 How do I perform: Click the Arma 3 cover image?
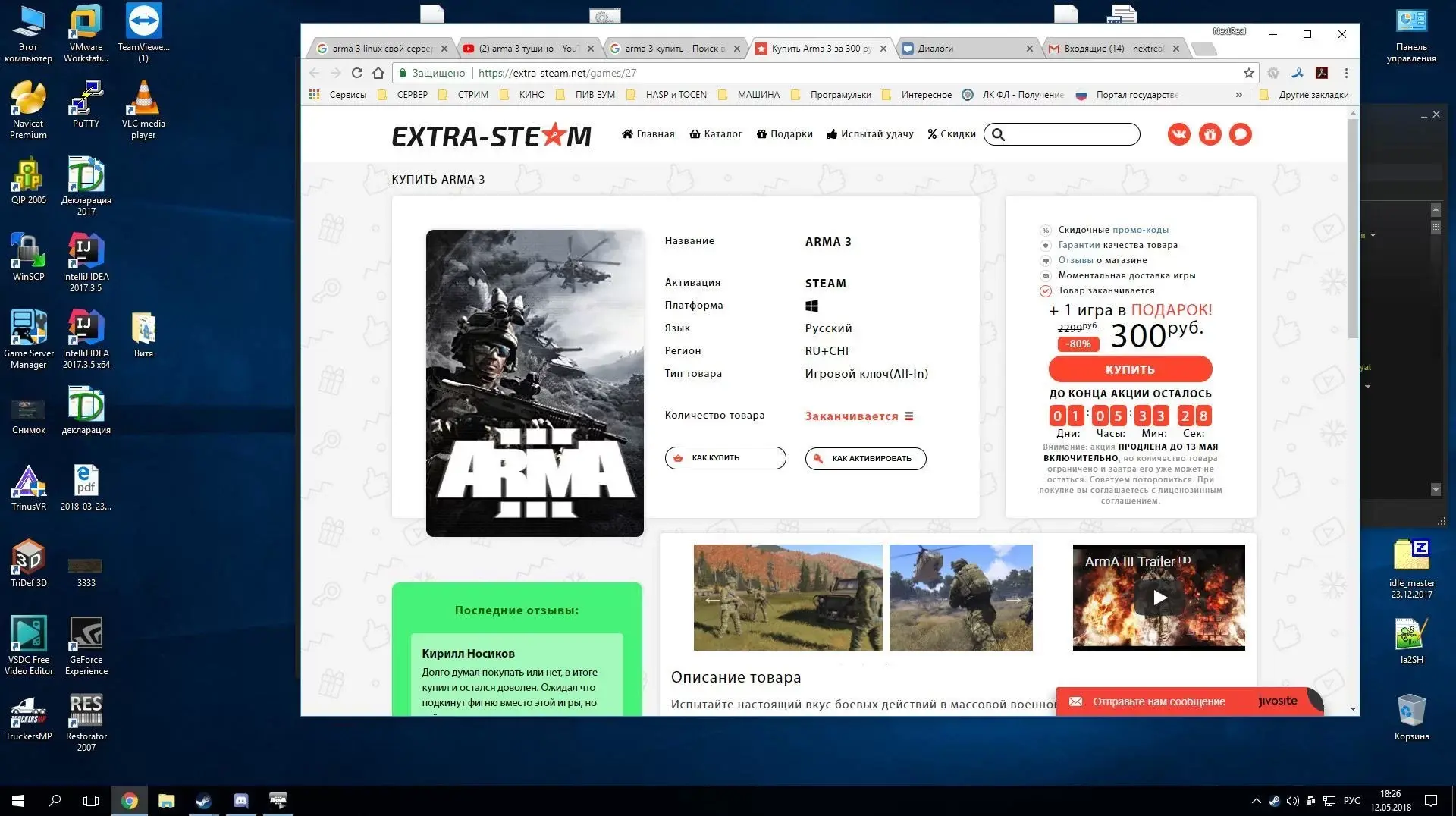[x=535, y=383]
